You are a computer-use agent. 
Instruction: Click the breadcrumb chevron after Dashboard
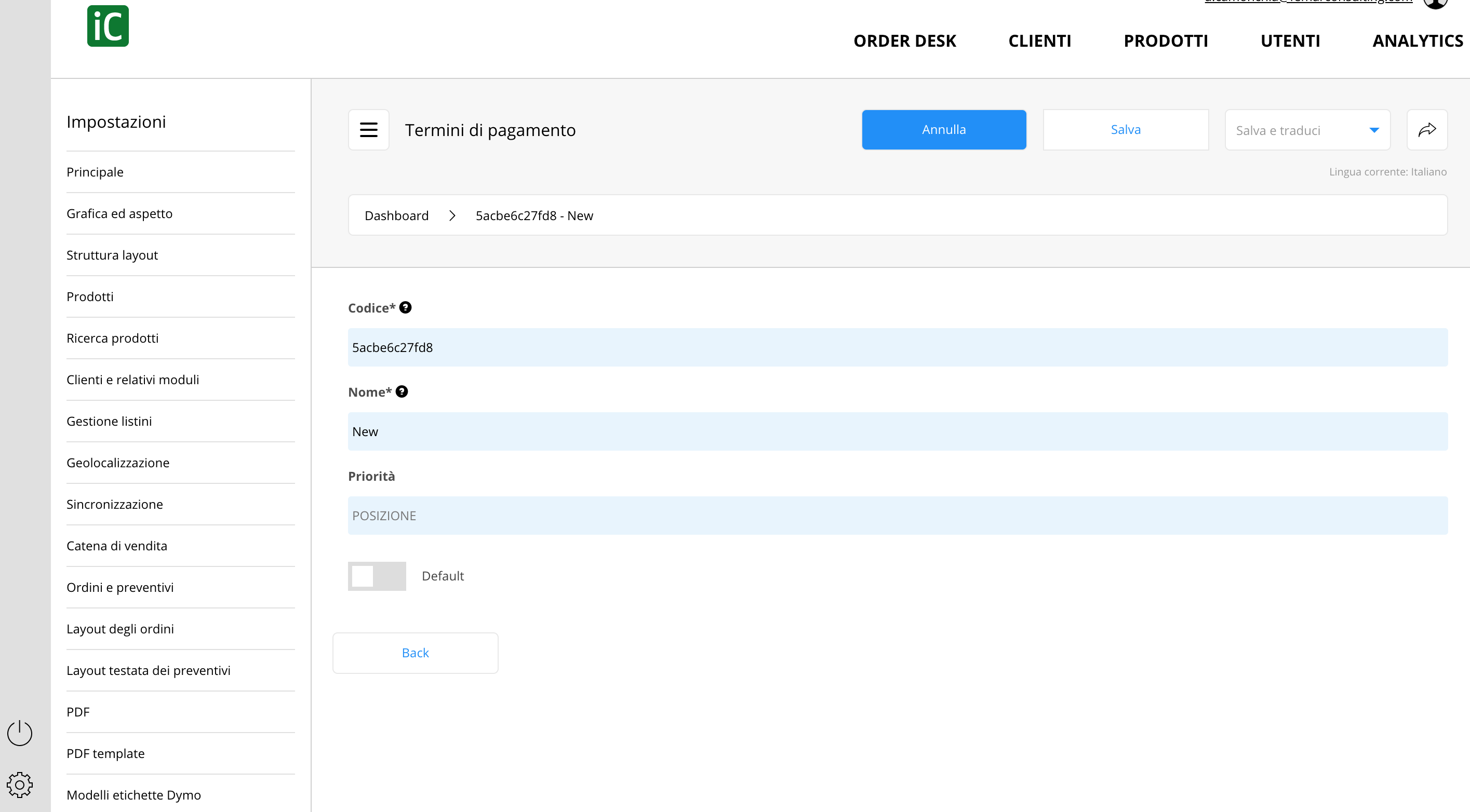pyautogui.click(x=452, y=215)
